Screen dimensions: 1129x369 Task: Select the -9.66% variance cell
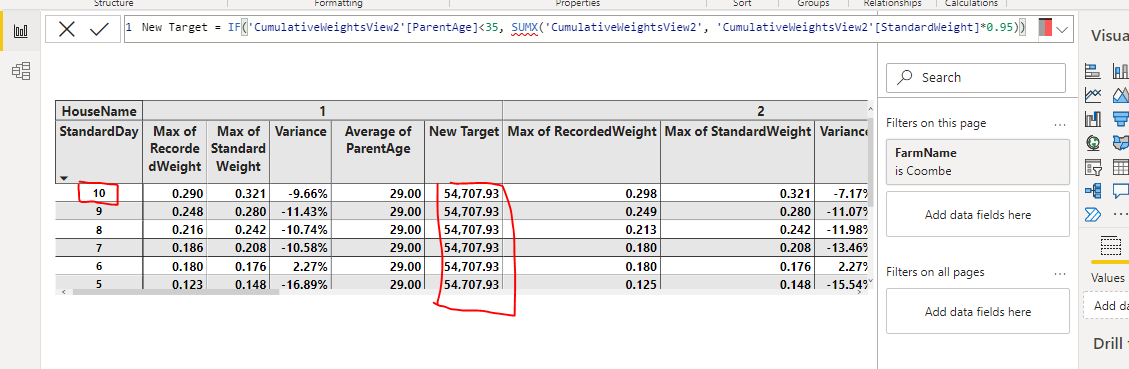point(300,193)
